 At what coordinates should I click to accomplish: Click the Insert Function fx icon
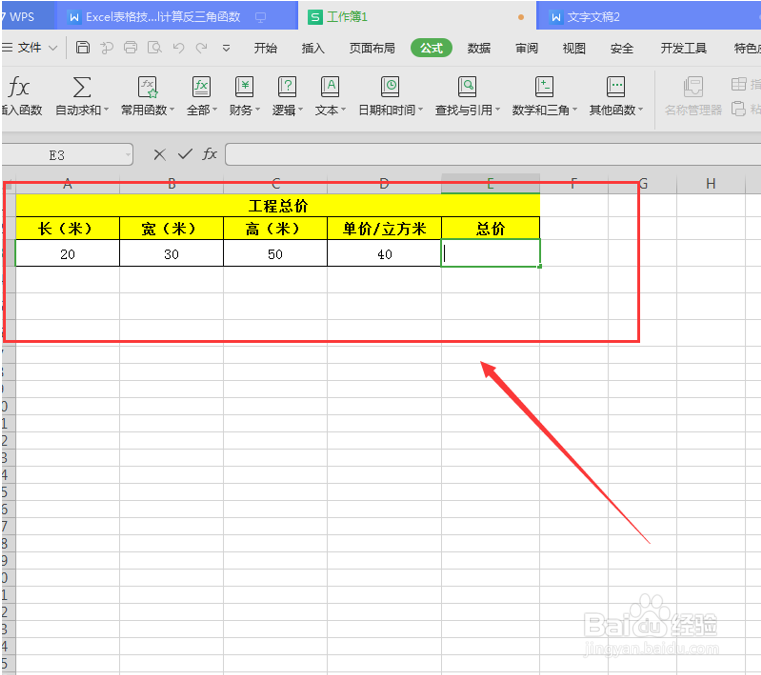point(18,87)
